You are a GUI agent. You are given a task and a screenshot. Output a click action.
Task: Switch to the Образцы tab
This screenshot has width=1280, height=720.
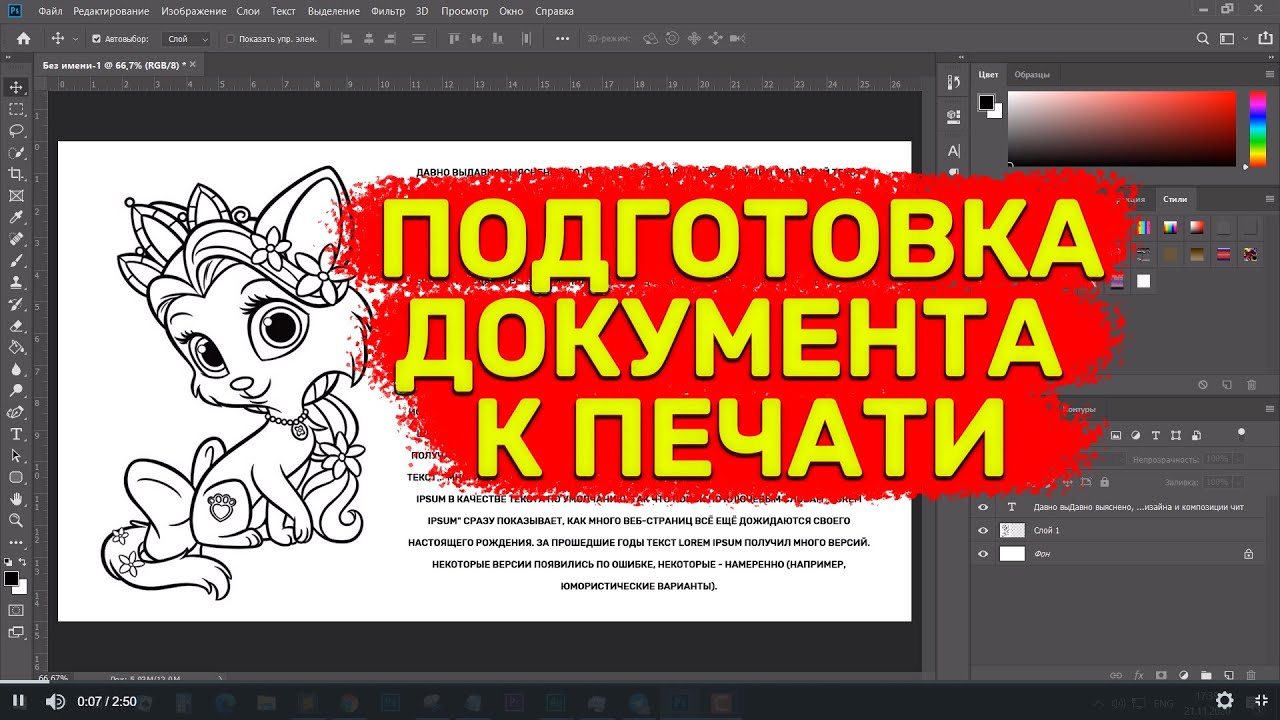click(x=1032, y=75)
